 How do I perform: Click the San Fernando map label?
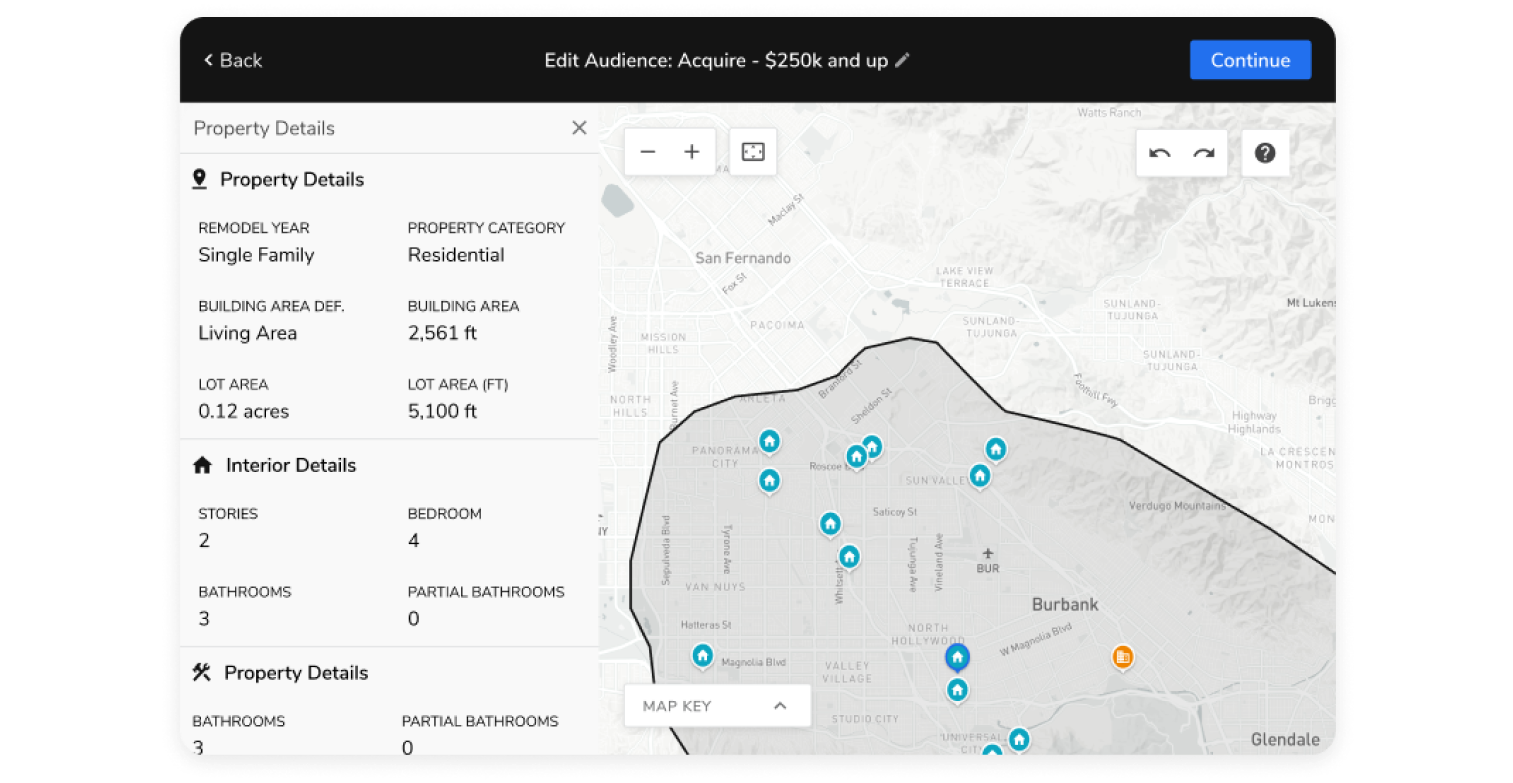743,258
